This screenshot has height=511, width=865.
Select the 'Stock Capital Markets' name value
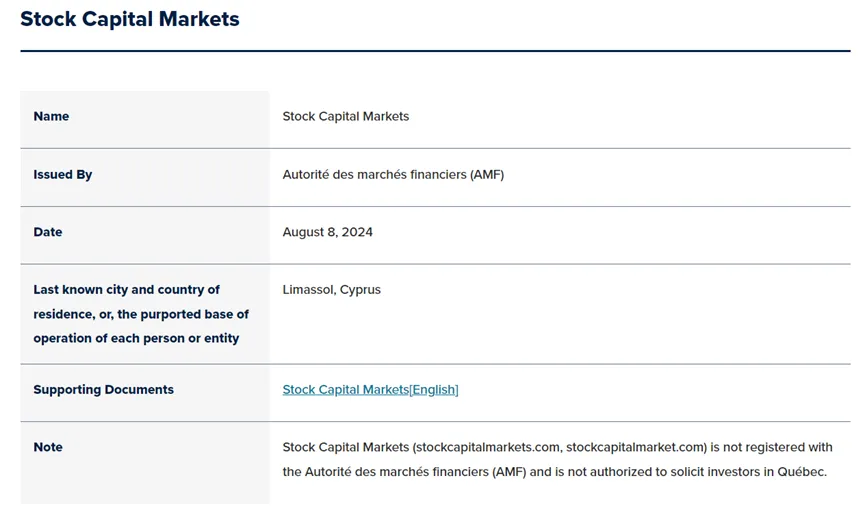tap(346, 116)
